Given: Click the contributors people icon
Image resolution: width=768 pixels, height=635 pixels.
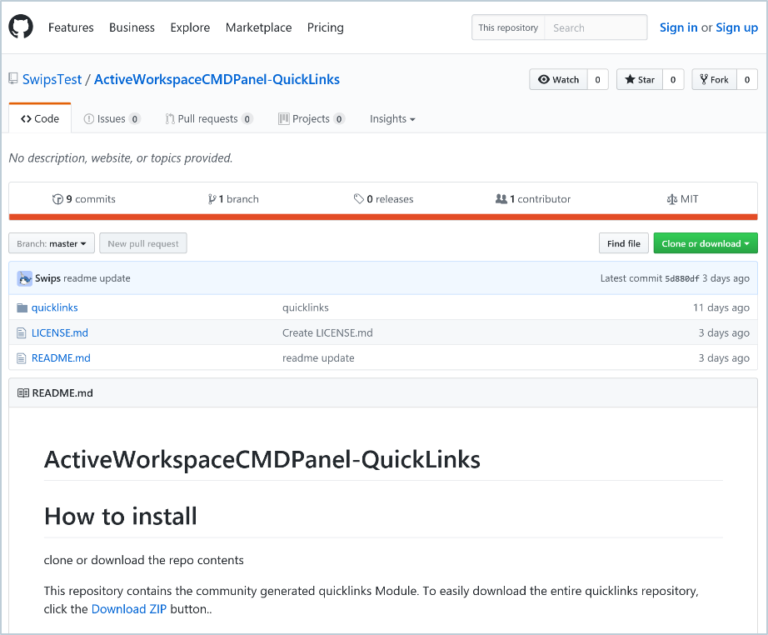Looking at the screenshot, I should coord(501,199).
